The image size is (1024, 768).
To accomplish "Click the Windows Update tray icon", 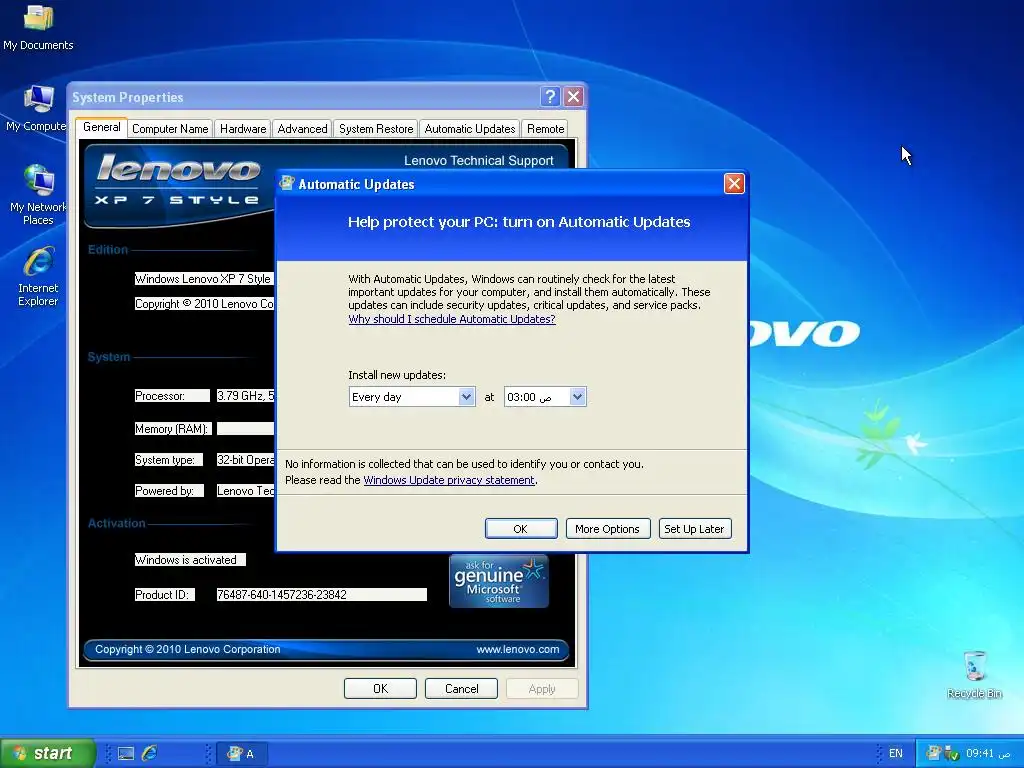I will click(x=934, y=754).
